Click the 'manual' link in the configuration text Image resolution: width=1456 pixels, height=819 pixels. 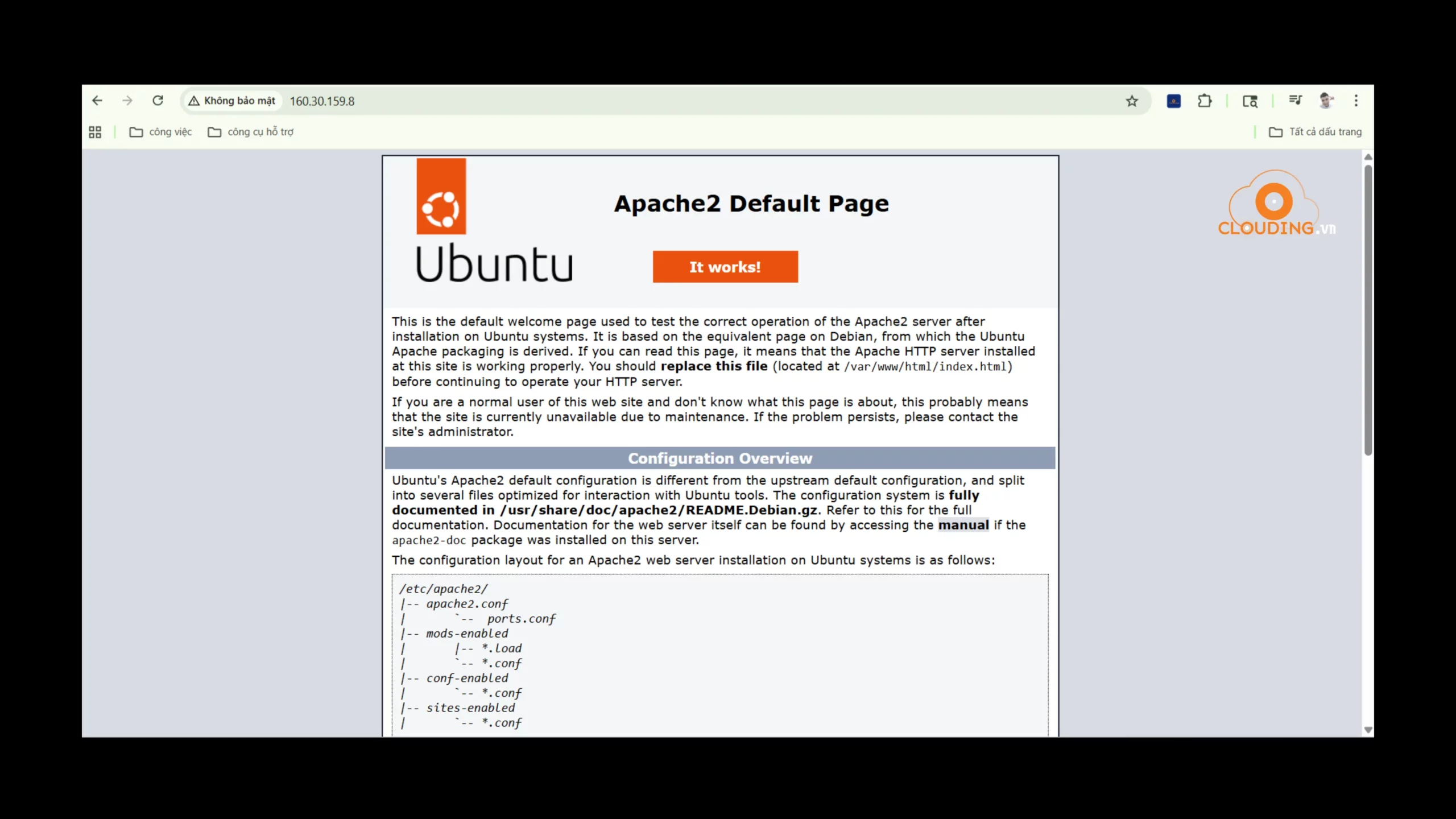(x=963, y=525)
